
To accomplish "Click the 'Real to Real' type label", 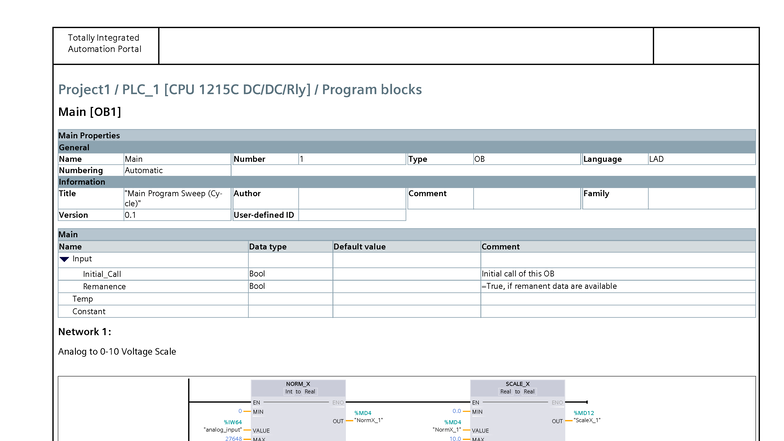I will 518,392.
